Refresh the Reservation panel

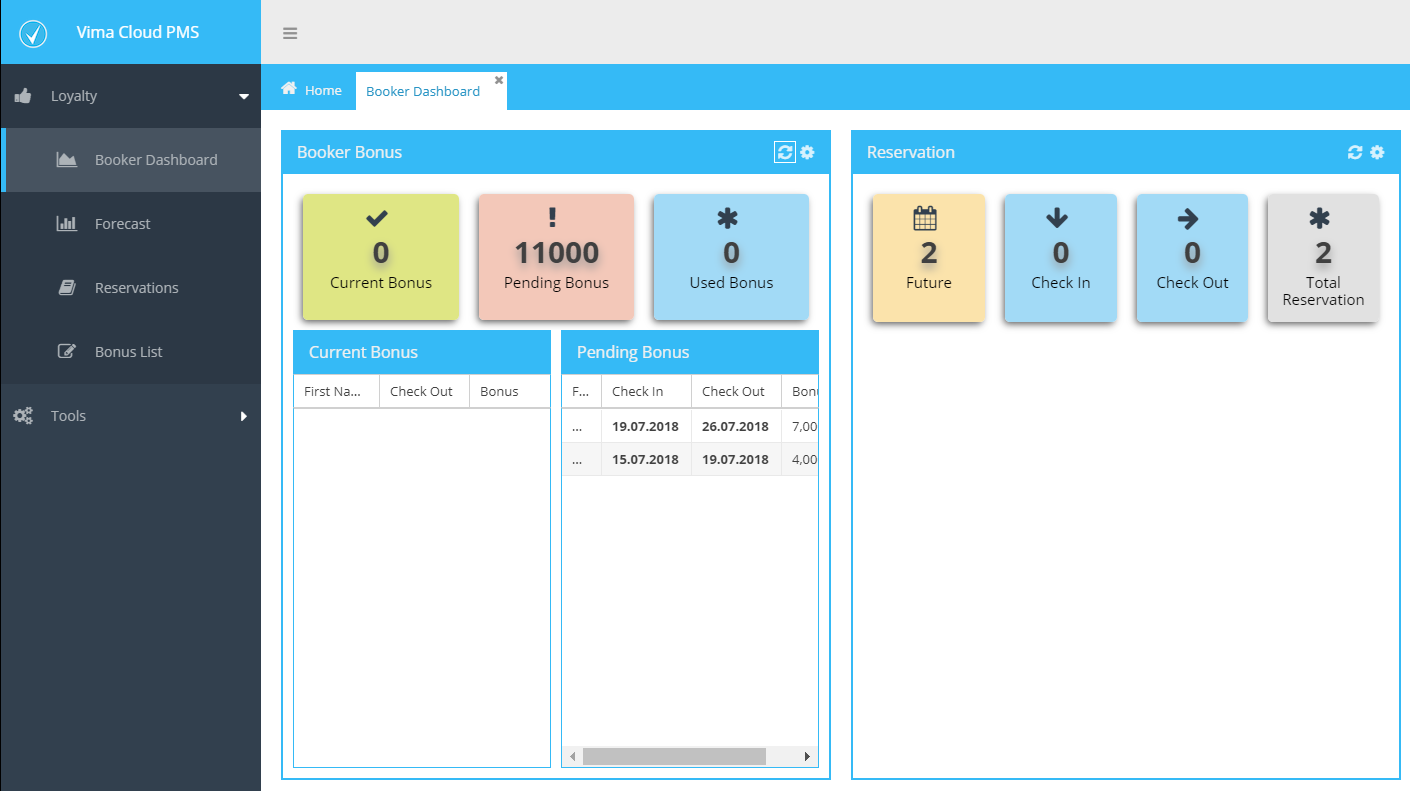point(1355,152)
